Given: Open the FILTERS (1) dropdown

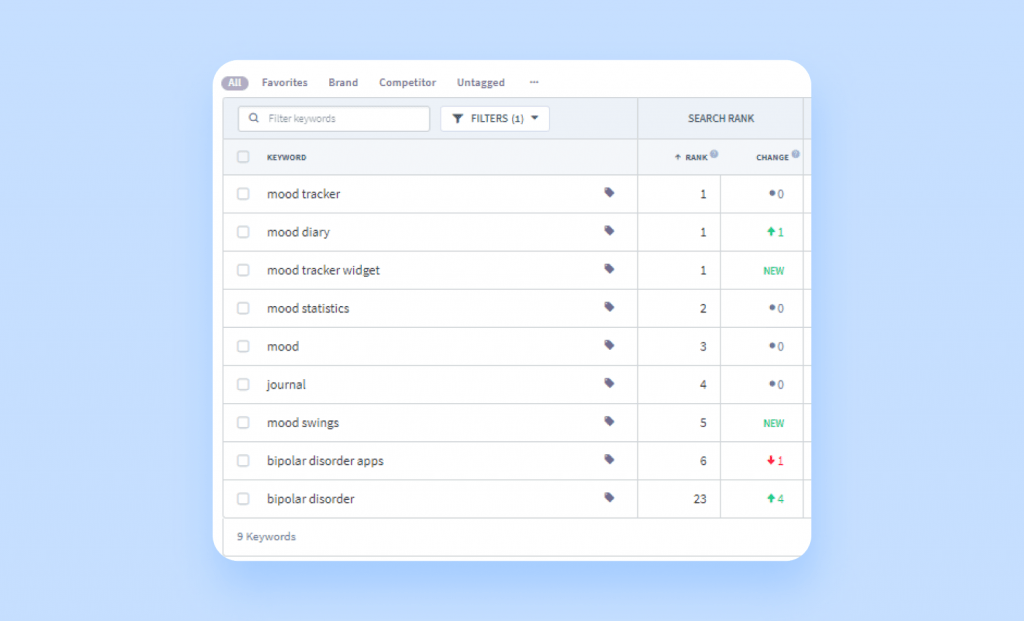Looking at the screenshot, I should [495, 118].
